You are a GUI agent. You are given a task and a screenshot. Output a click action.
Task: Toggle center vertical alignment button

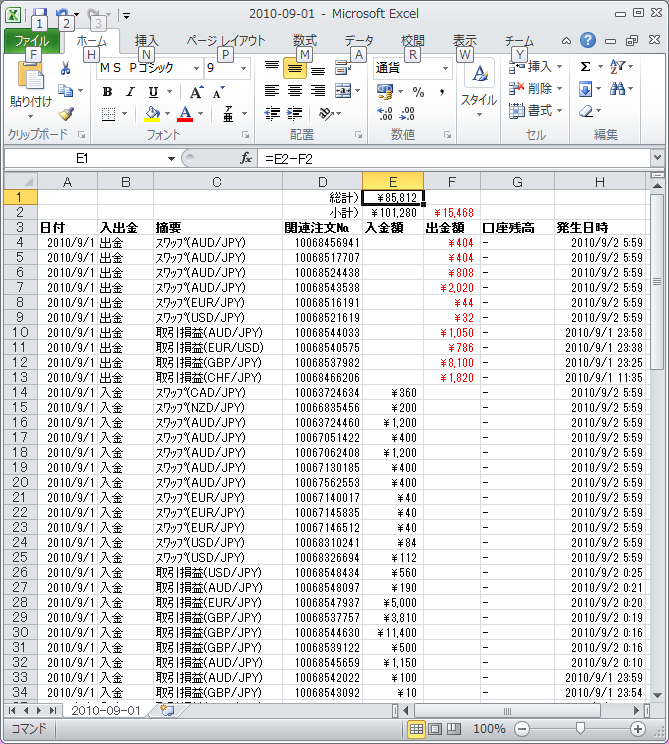pyautogui.click(x=294, y=68)
